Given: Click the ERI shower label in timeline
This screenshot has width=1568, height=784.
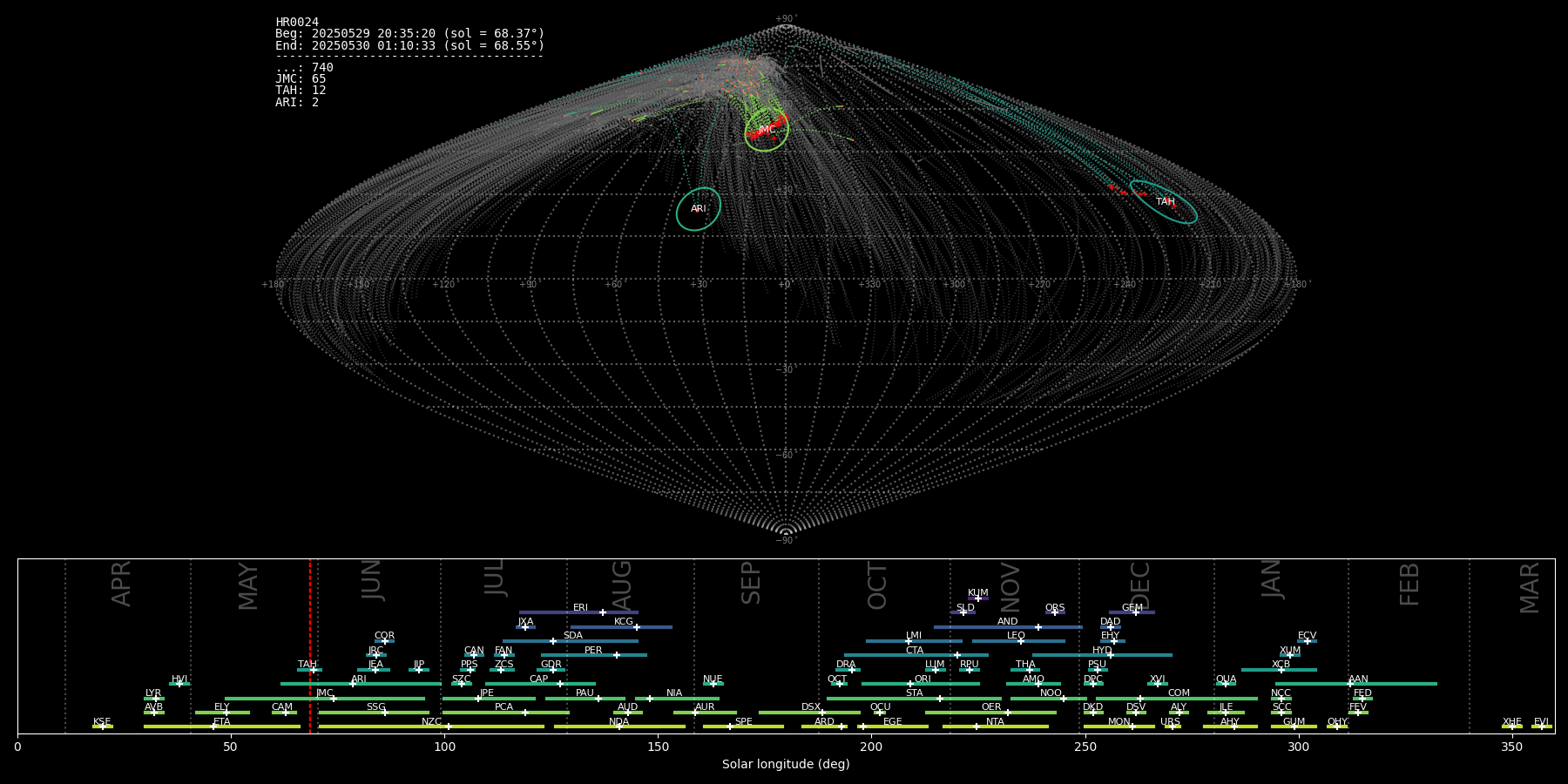Looking at the screenshot, I should tap(580, 608).
